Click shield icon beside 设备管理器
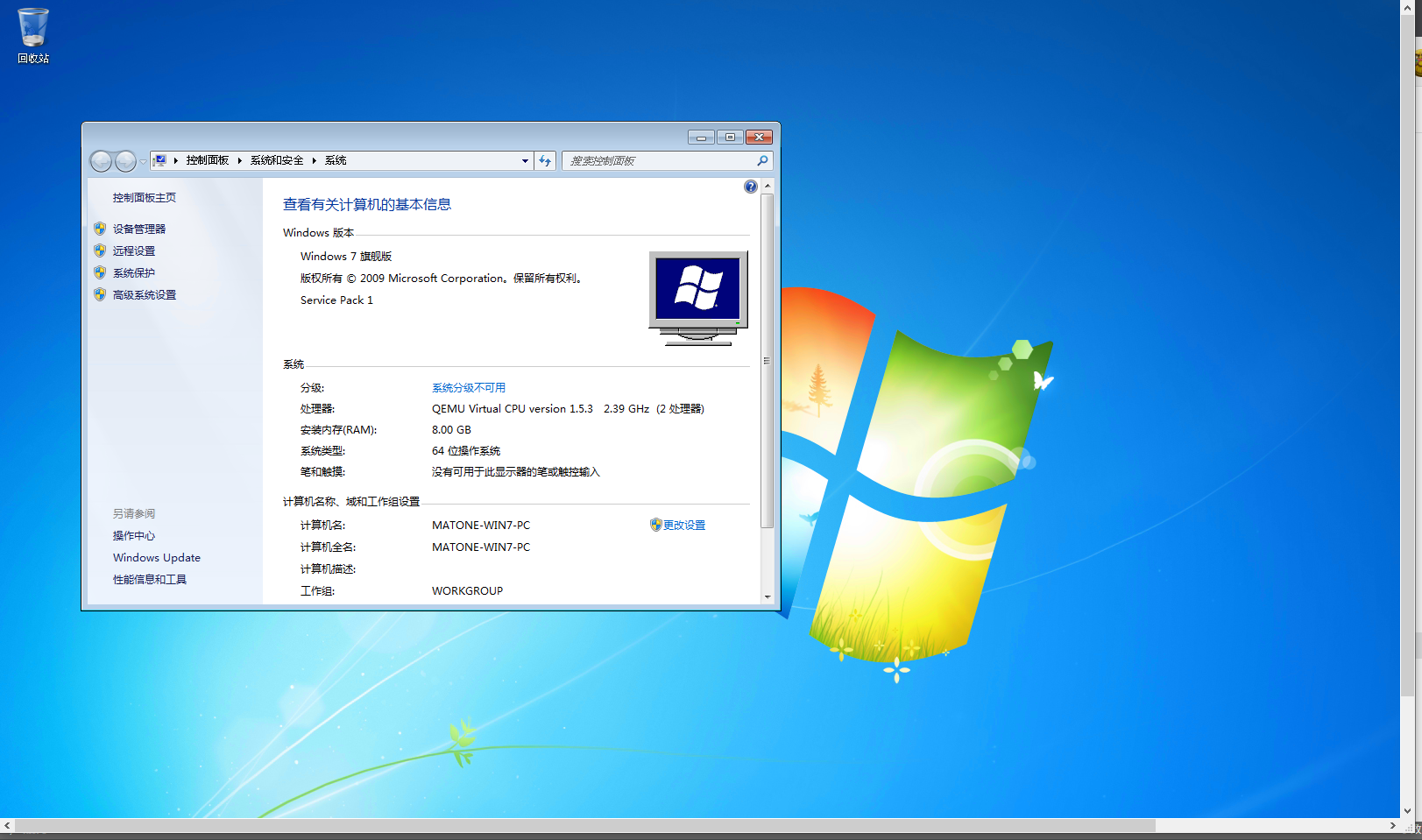1422x840 pixels. 100,229
